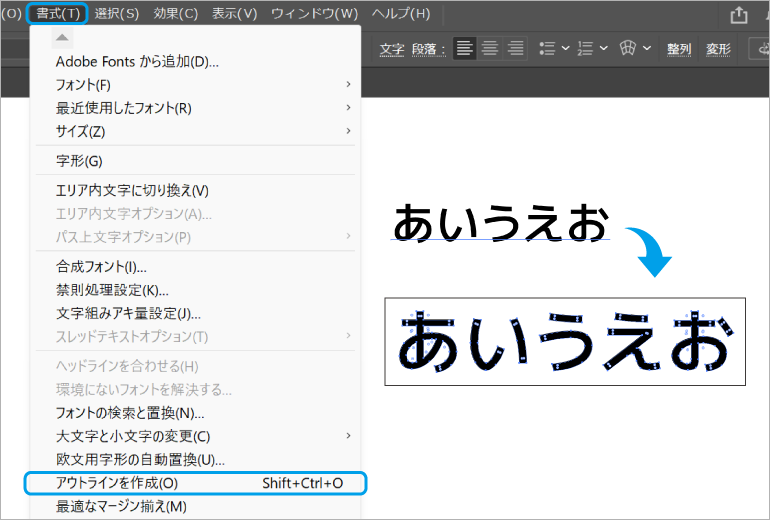Open bullet list options dropdown arrow

(565, 48)
